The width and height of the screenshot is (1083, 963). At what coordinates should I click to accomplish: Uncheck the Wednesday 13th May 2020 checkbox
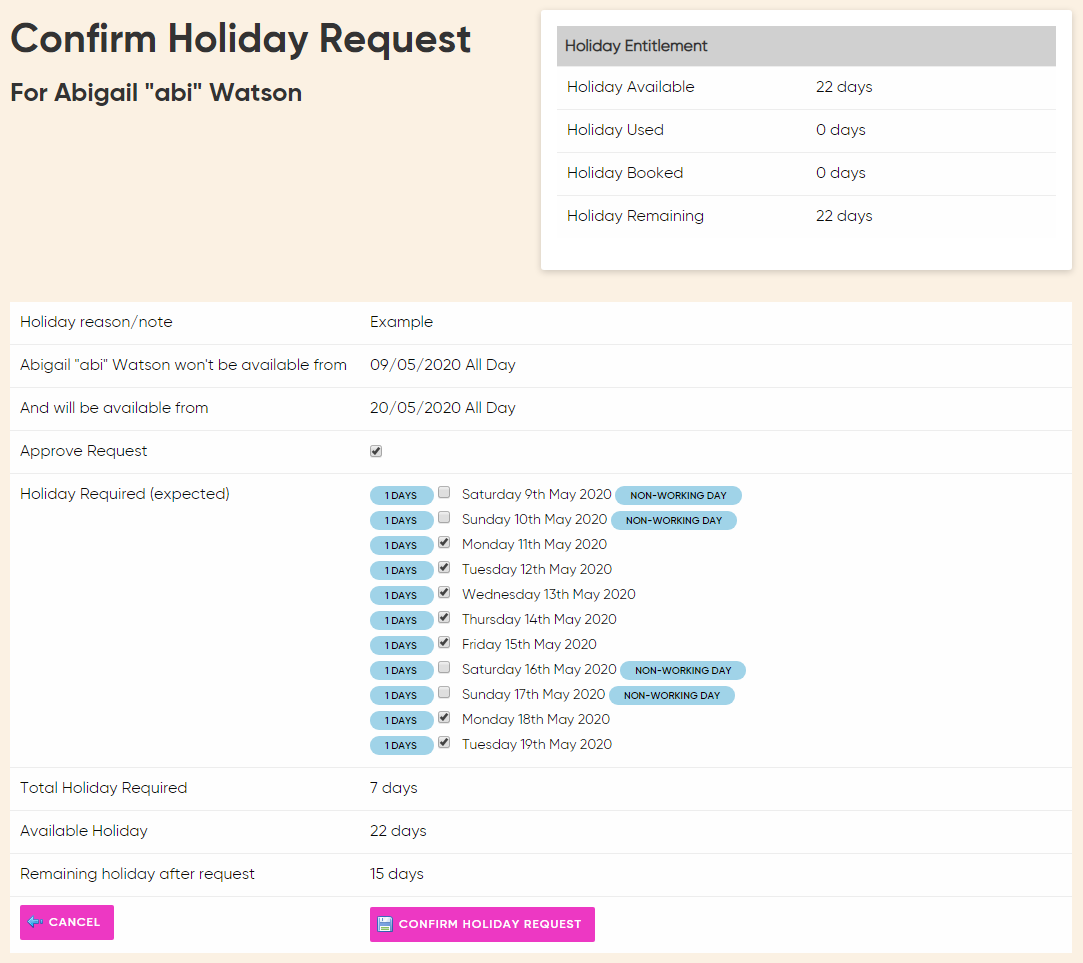444,592
